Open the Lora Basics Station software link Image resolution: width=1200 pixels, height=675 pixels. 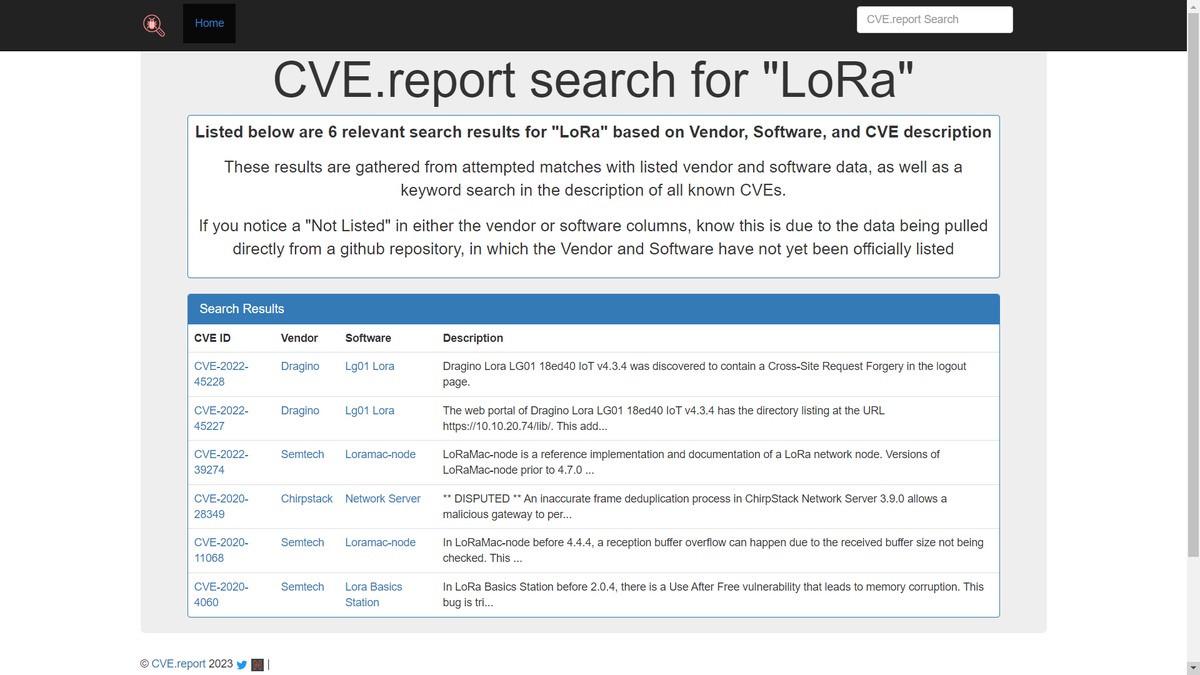click(374, 594)
